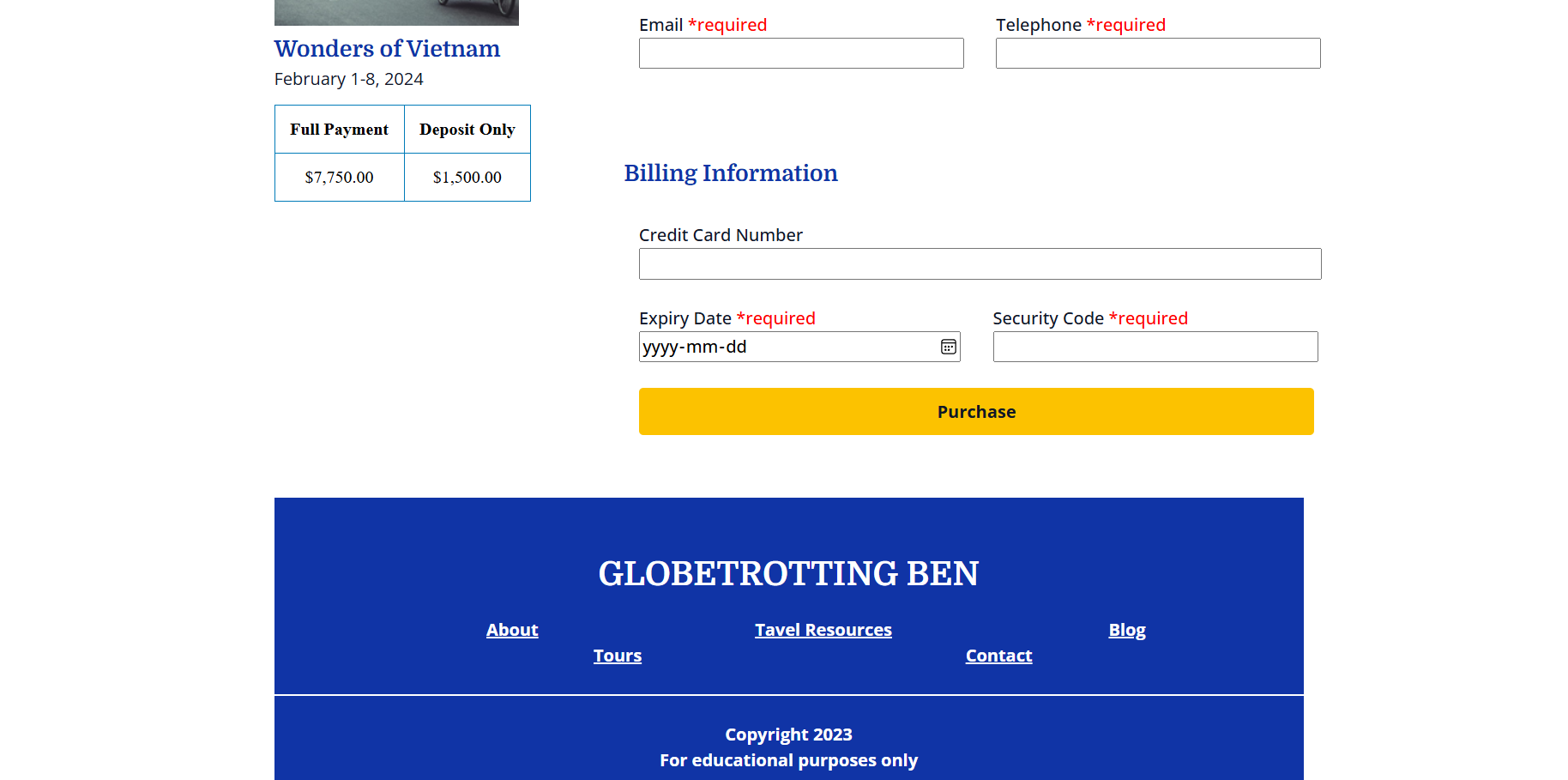
Task: Click the Deposit Only table header
Action: click(x=467, y=129)
